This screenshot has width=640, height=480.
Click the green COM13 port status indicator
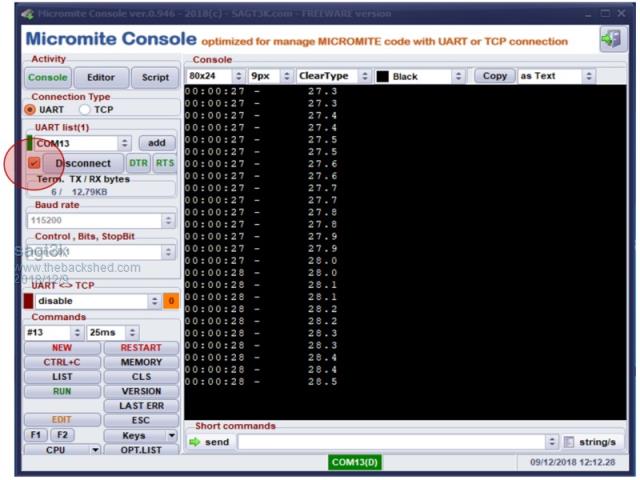pos(29,143)
